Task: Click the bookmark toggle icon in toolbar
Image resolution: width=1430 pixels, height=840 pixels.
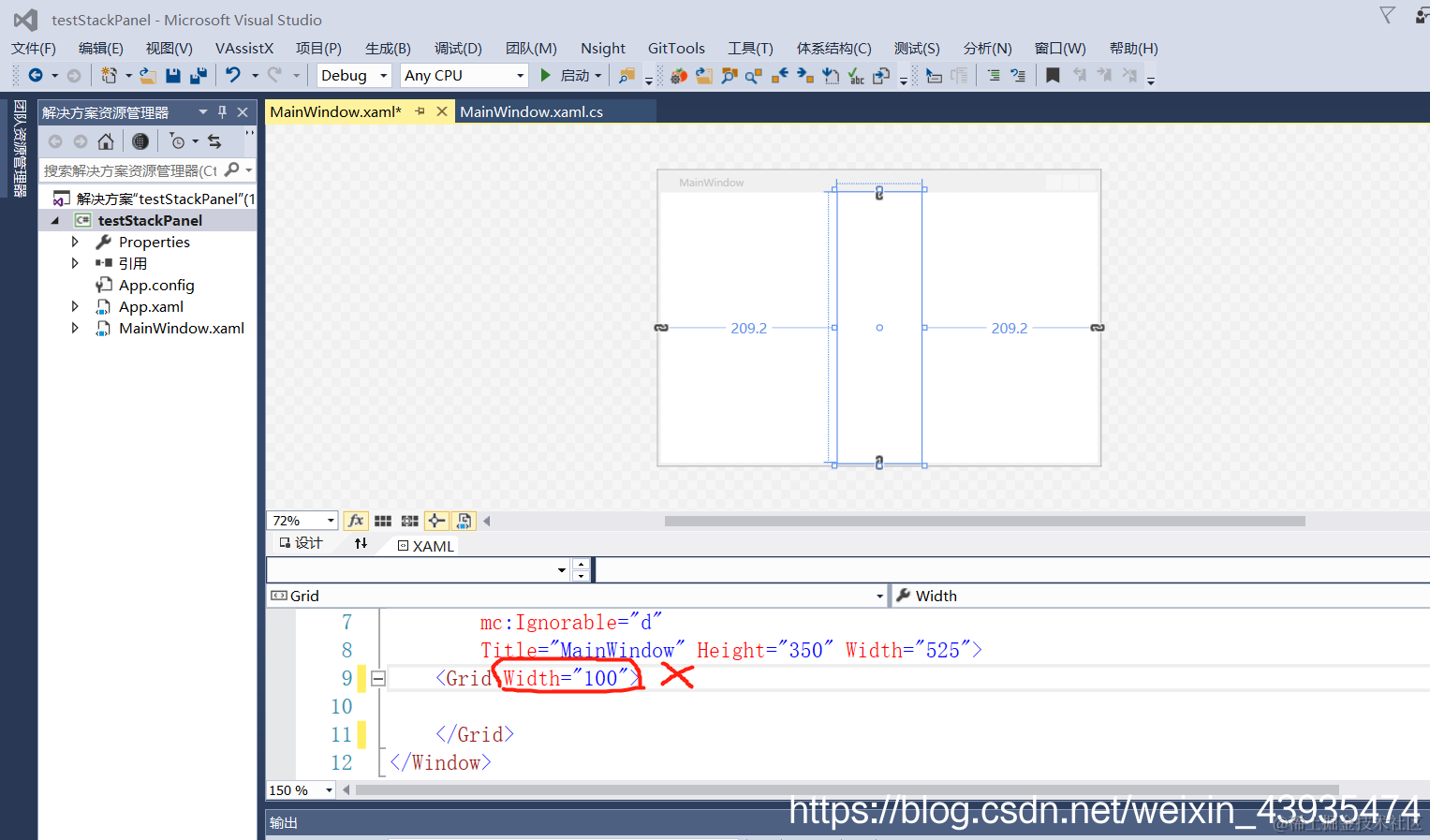Action: click(1053, 76)
